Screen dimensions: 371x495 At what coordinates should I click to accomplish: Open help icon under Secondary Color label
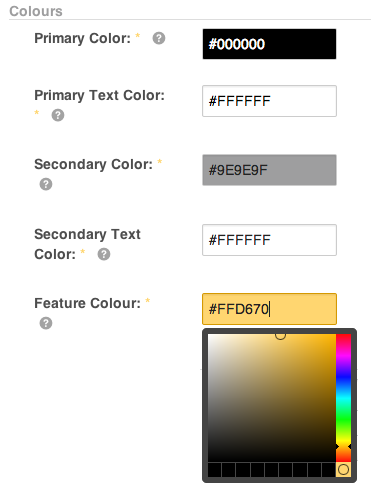click(46, 184)
